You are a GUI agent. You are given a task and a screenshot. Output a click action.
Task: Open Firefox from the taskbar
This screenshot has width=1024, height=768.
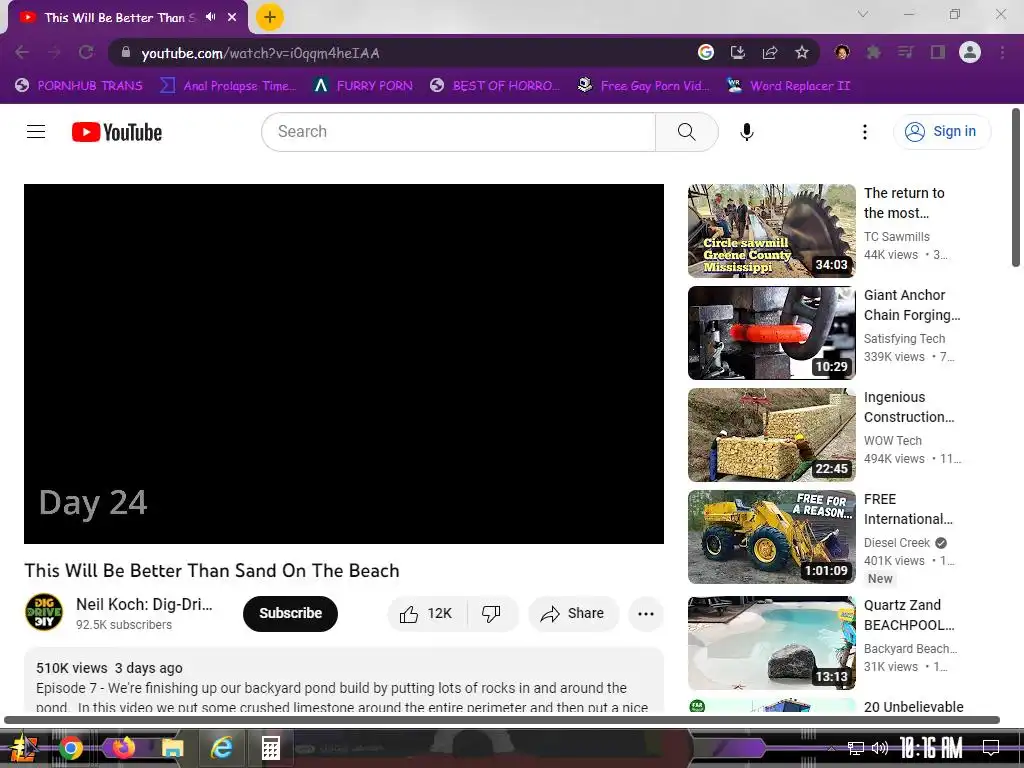(x=123, y=747)
